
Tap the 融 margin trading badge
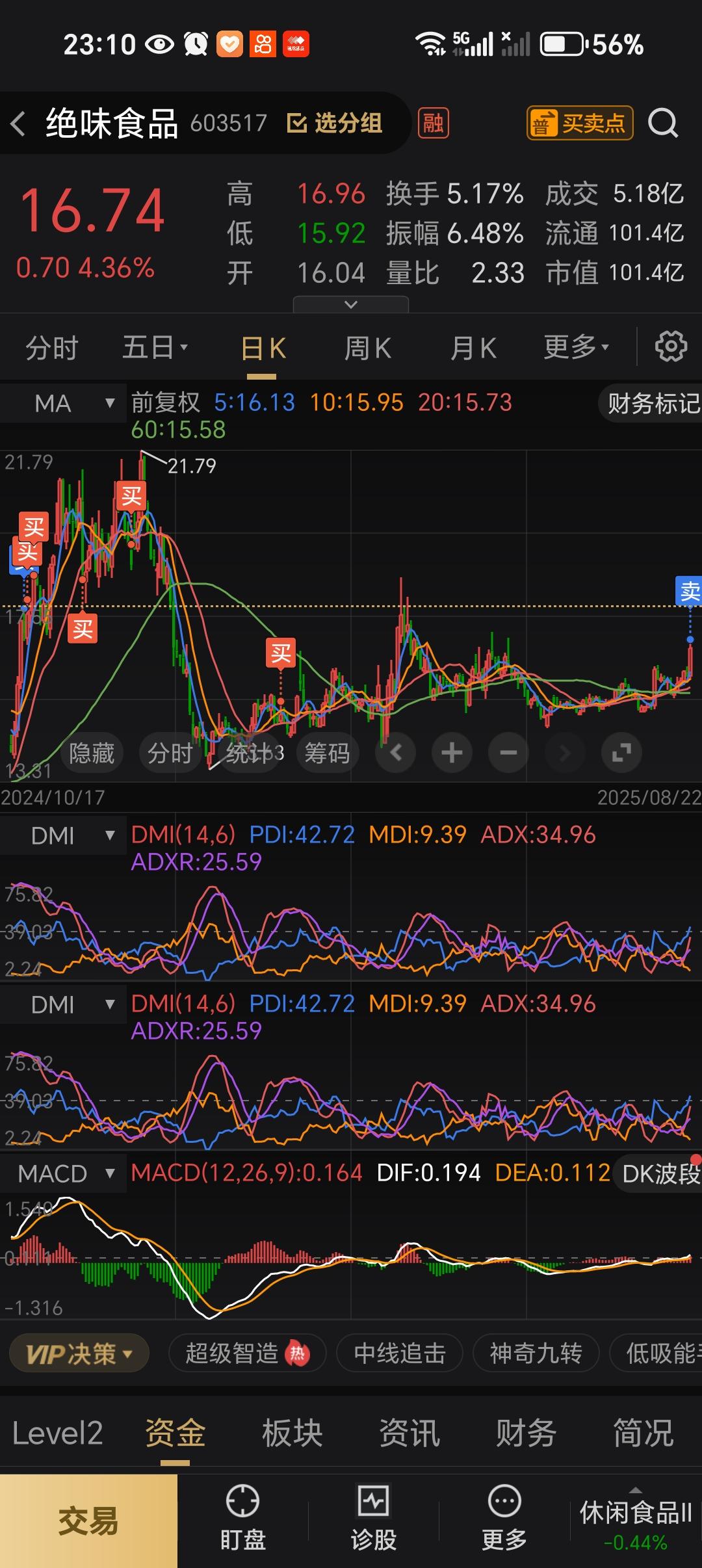[x=433, y=123]
